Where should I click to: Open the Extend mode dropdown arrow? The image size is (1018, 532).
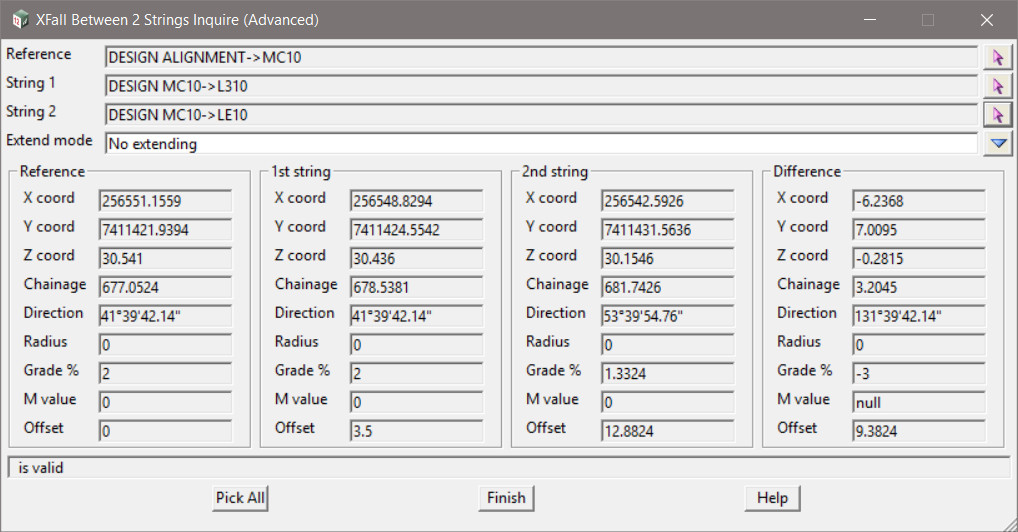[997, 143]
